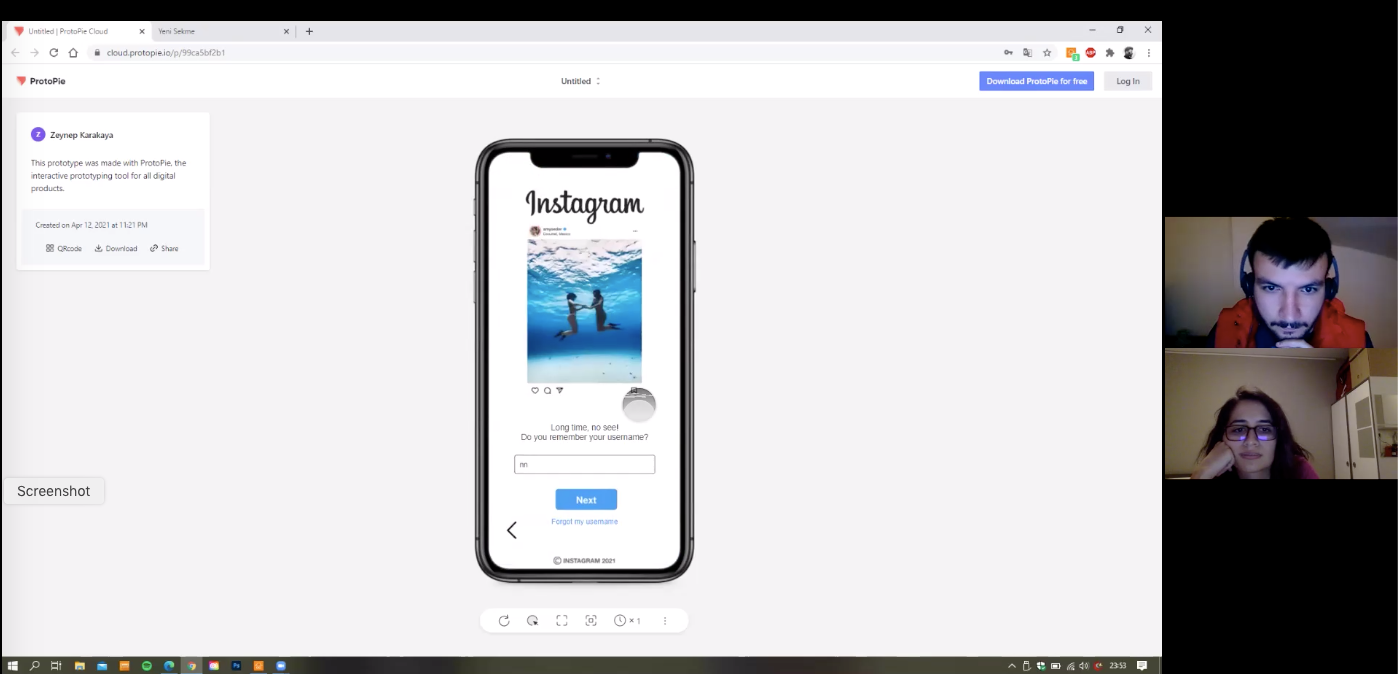Click the Download link in the info card
The width and height of the screenshot is (1398, 674).
tap(116, 248)
